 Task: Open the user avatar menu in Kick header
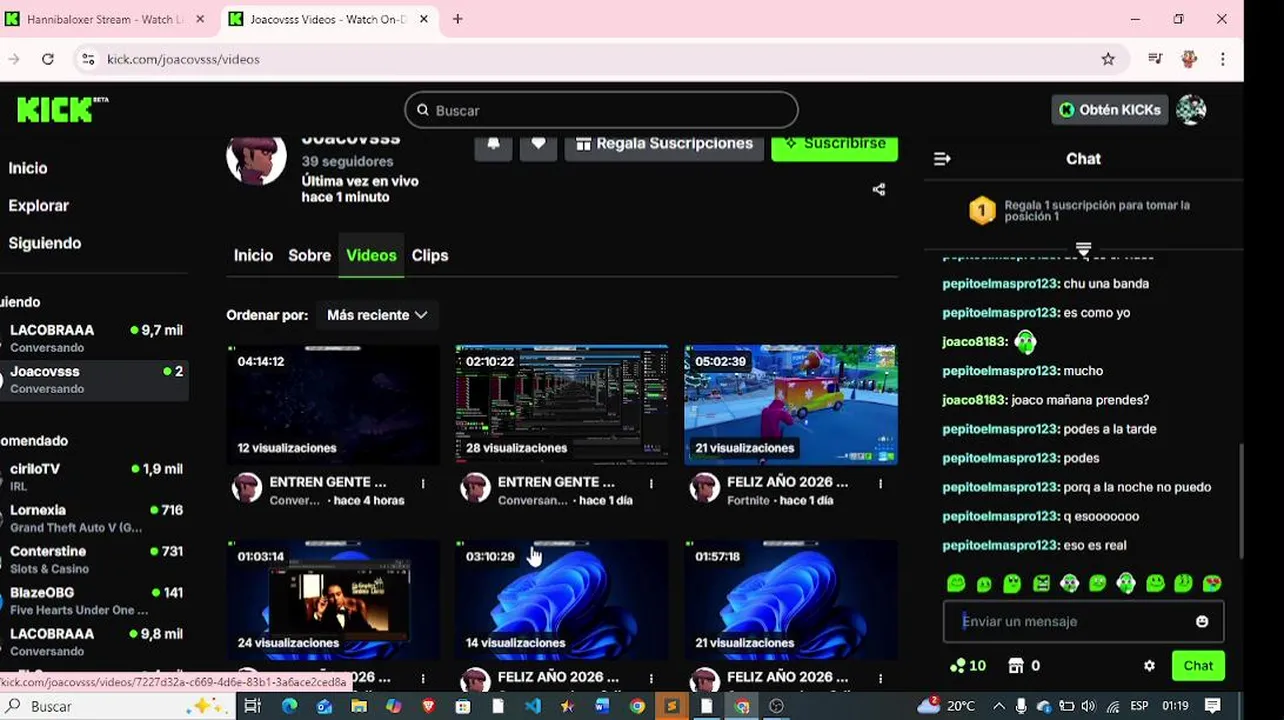tap(1191, 110)
